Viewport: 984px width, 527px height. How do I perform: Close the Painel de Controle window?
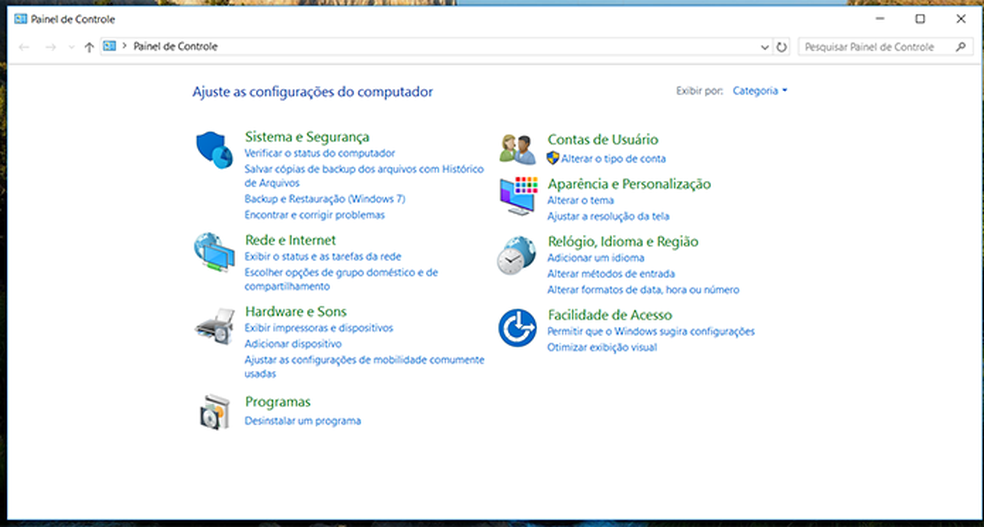[x=961, y=19]
